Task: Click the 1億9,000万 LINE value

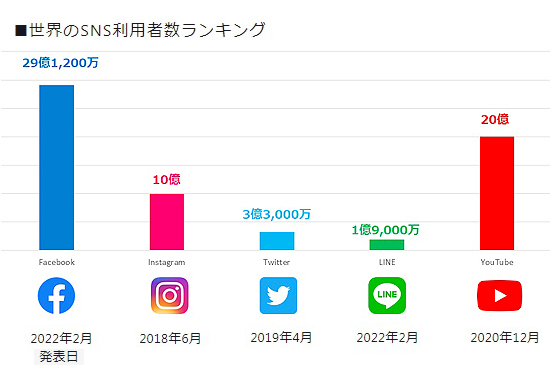Action: click(x=385, y=230)
